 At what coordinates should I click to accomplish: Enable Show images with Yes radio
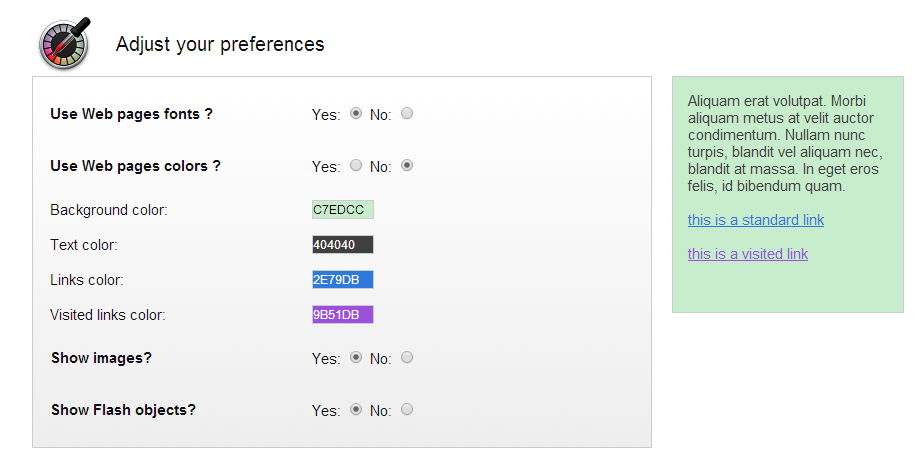click(356, 358)
